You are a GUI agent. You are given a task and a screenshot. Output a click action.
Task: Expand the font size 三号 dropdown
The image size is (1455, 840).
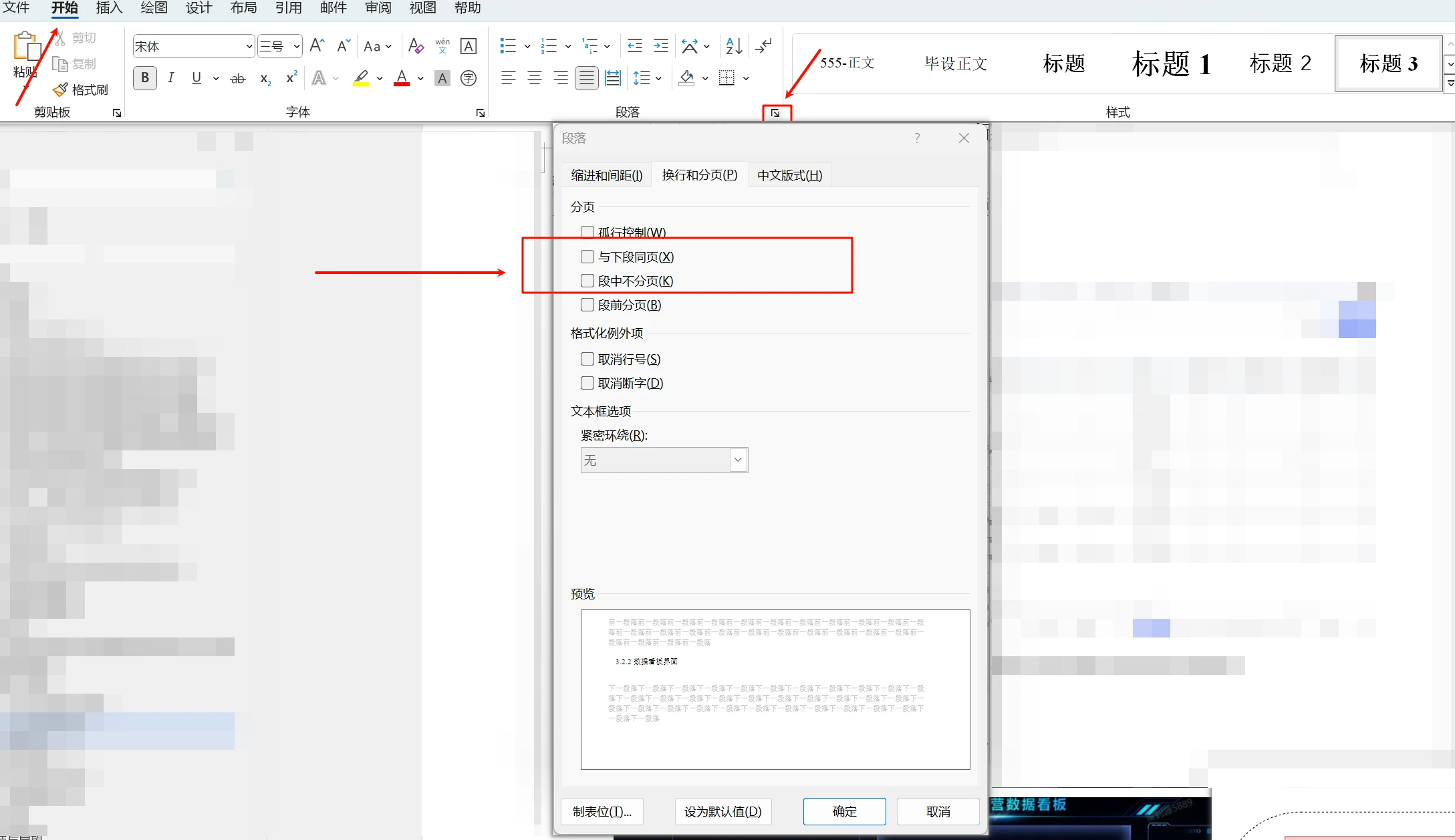point(296,46)
